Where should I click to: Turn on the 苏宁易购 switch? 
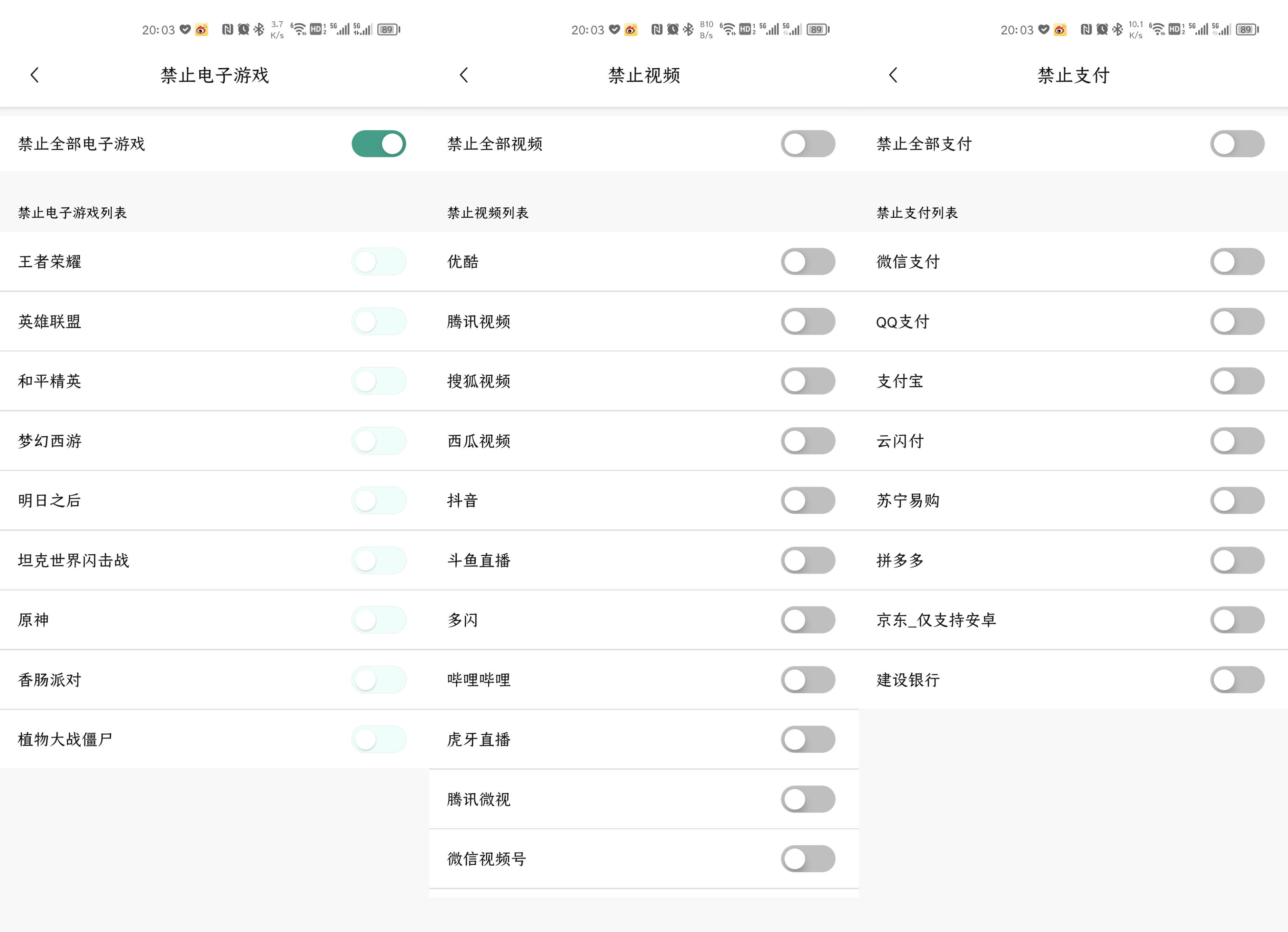point(1238,501)
